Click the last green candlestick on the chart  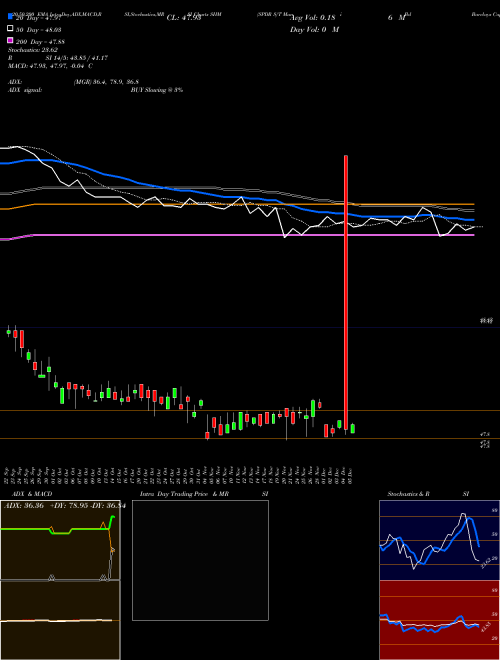pyautogui.click(x=353, y=428)
